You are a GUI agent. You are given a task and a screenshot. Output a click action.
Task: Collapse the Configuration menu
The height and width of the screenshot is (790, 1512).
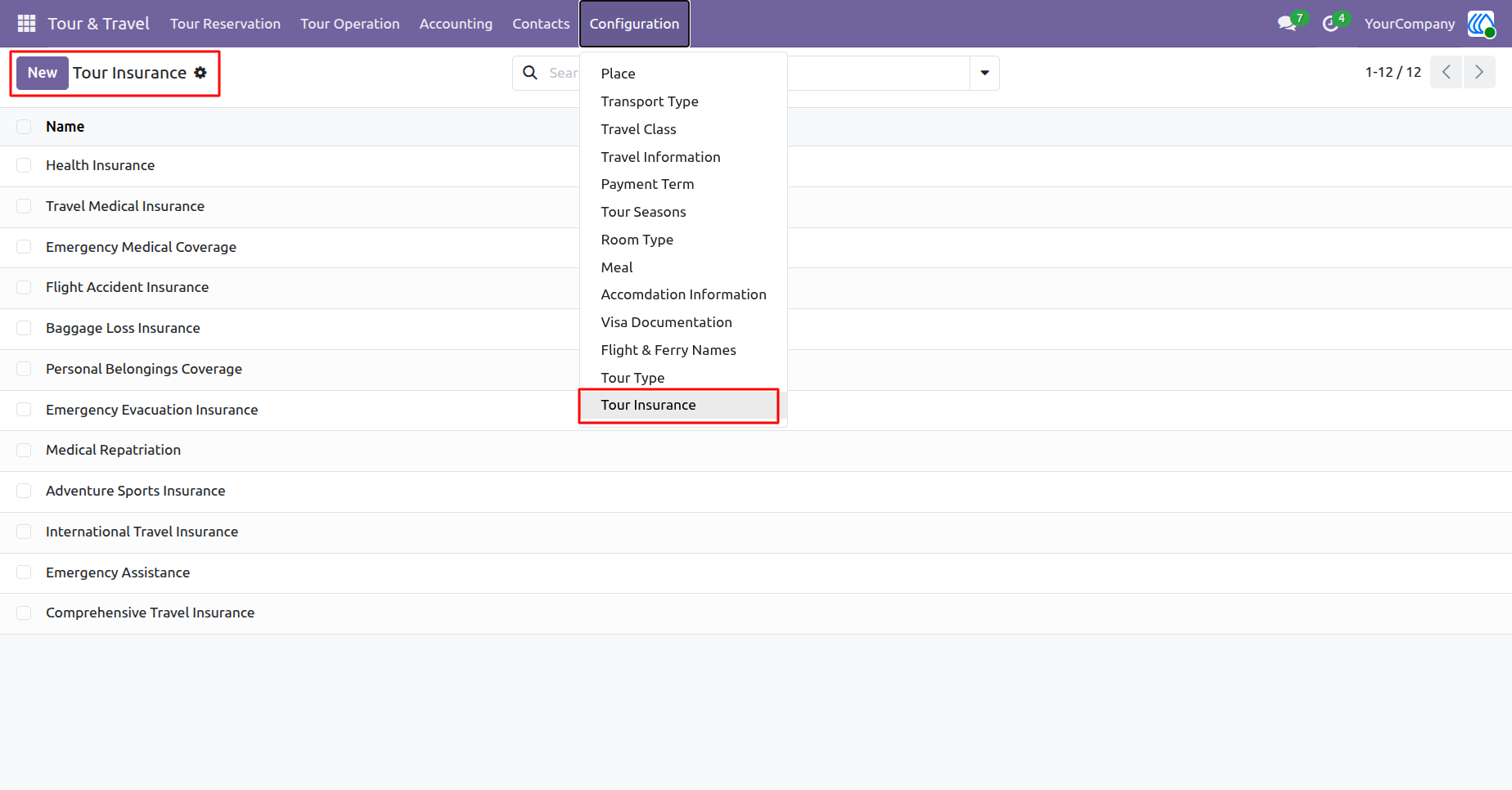634,24
